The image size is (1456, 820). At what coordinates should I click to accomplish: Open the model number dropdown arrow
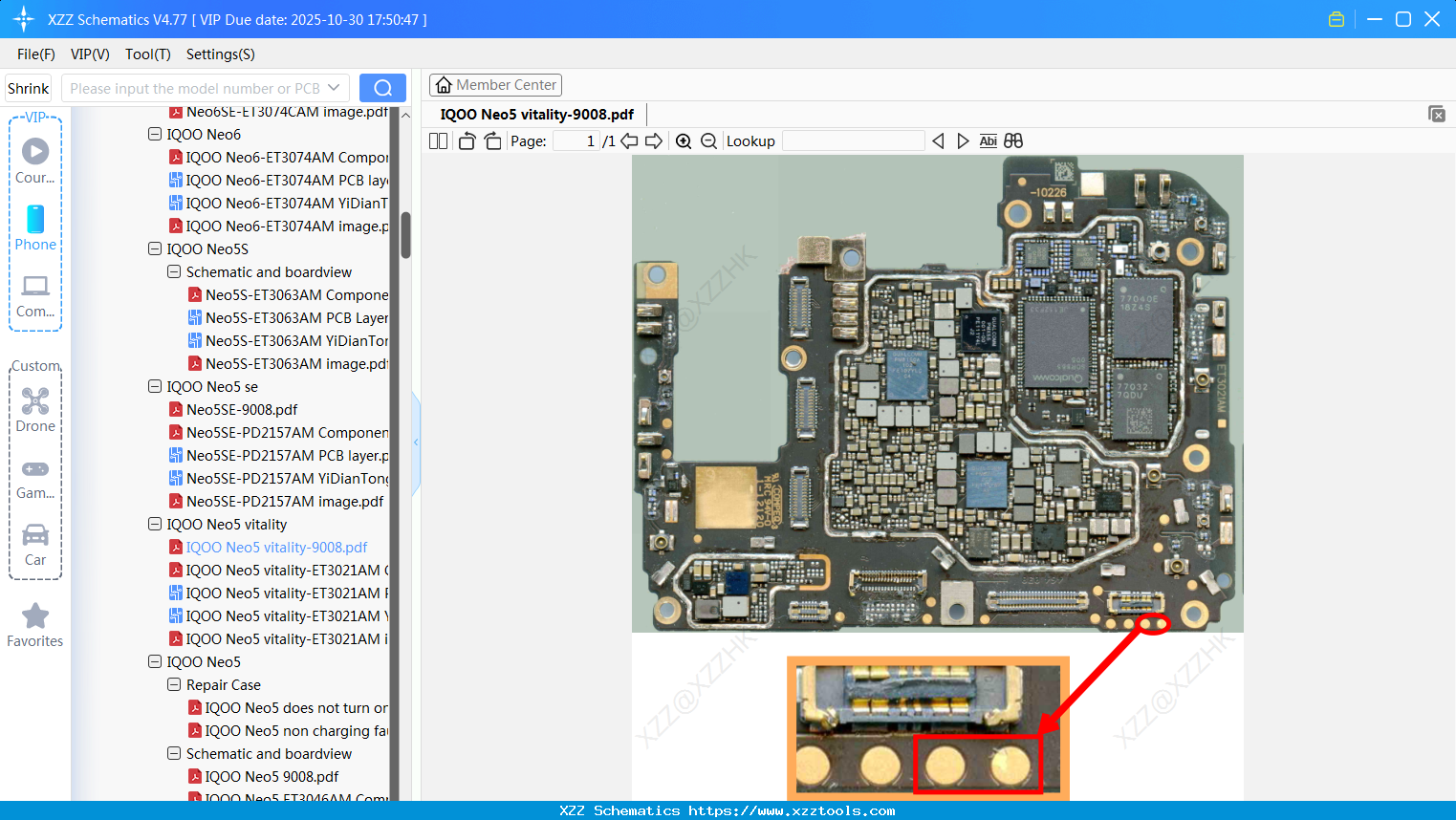click(334, 88)
